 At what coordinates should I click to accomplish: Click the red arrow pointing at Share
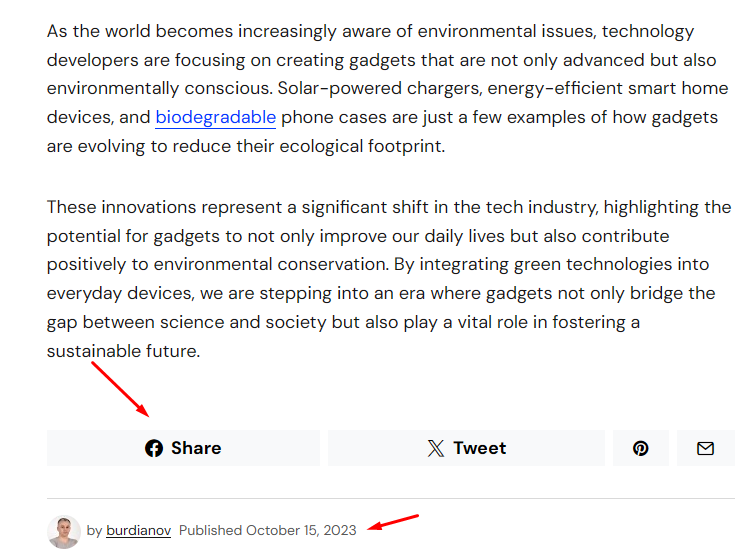tap(120, 389)
